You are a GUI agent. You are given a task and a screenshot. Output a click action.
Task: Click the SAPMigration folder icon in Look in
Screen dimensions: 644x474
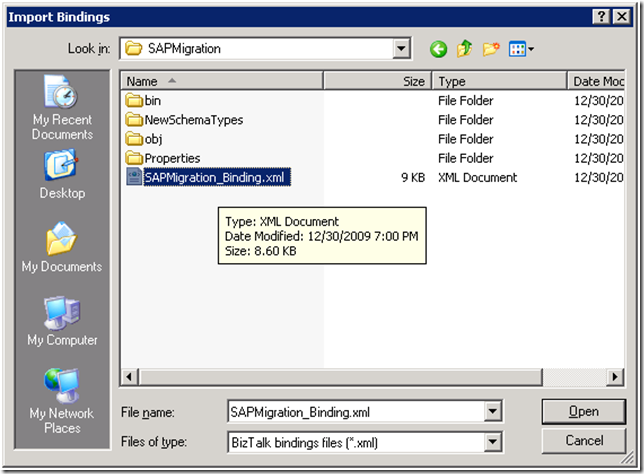point(133,48)
